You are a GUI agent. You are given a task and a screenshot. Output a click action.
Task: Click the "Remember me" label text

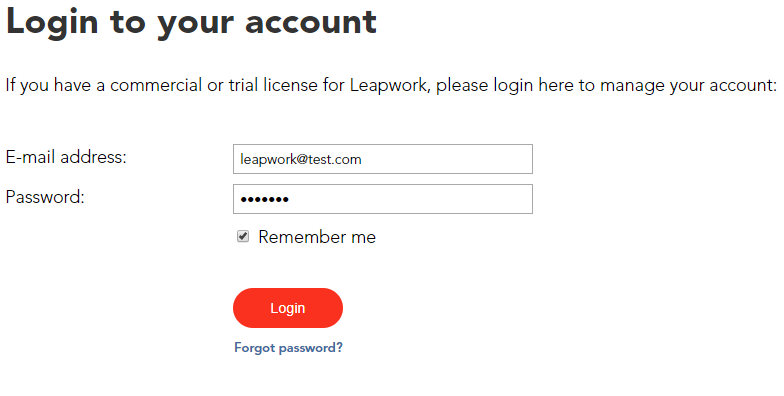coord(317,237)
